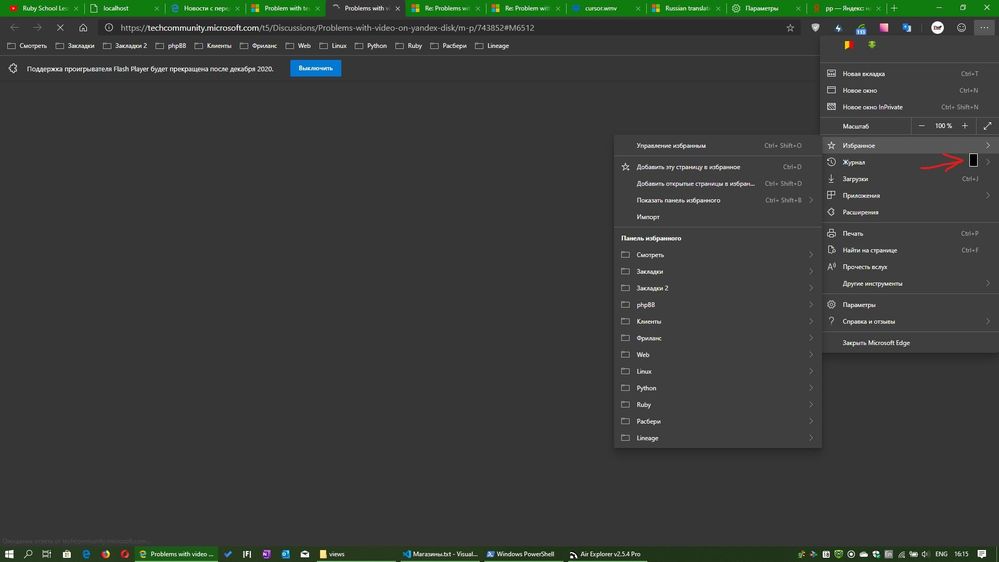Open the pink square extension icon
The image size is (999, 562).
(884, 28)
